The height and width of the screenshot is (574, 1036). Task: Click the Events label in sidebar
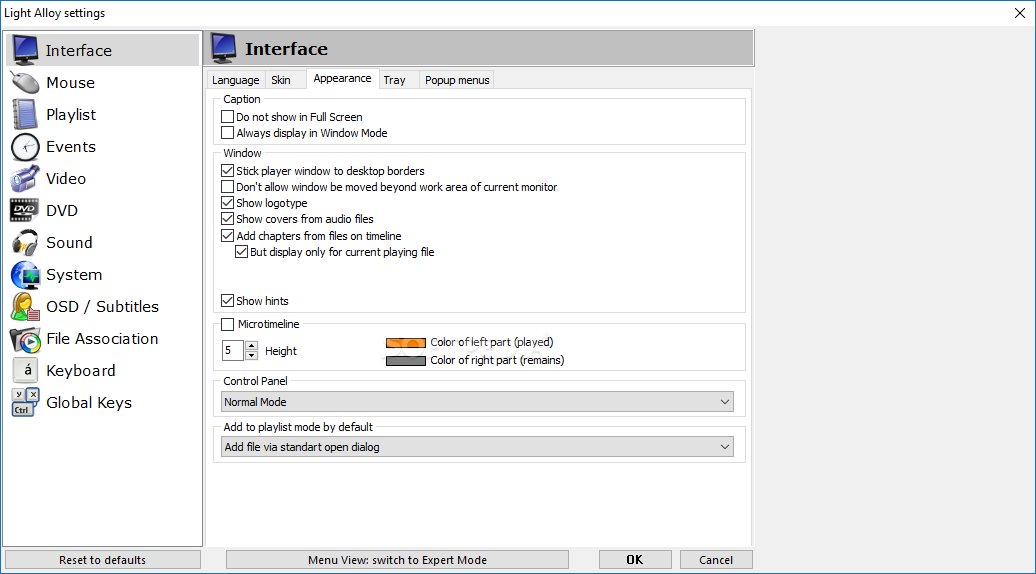71,147
